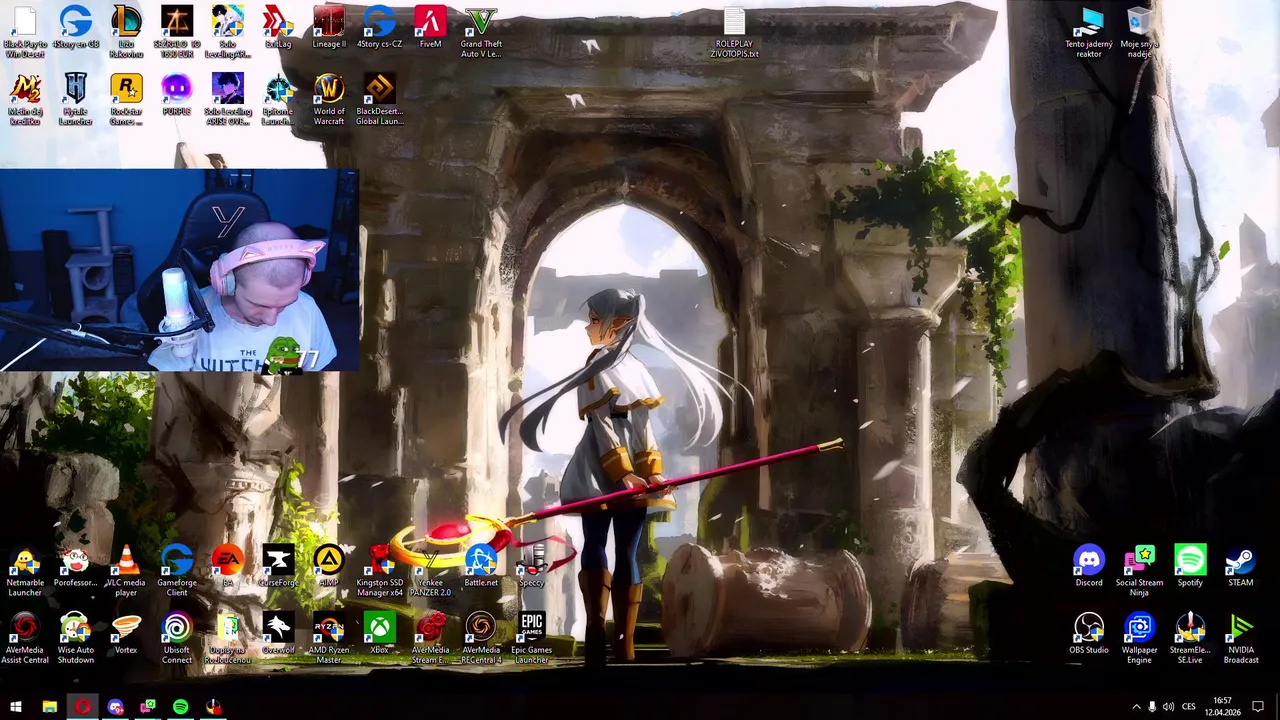Image resolution: width=1280 pixels, height=720 pixels.
Task: Select the Moje sny a naděje bin
Action: coord(1140,33)
